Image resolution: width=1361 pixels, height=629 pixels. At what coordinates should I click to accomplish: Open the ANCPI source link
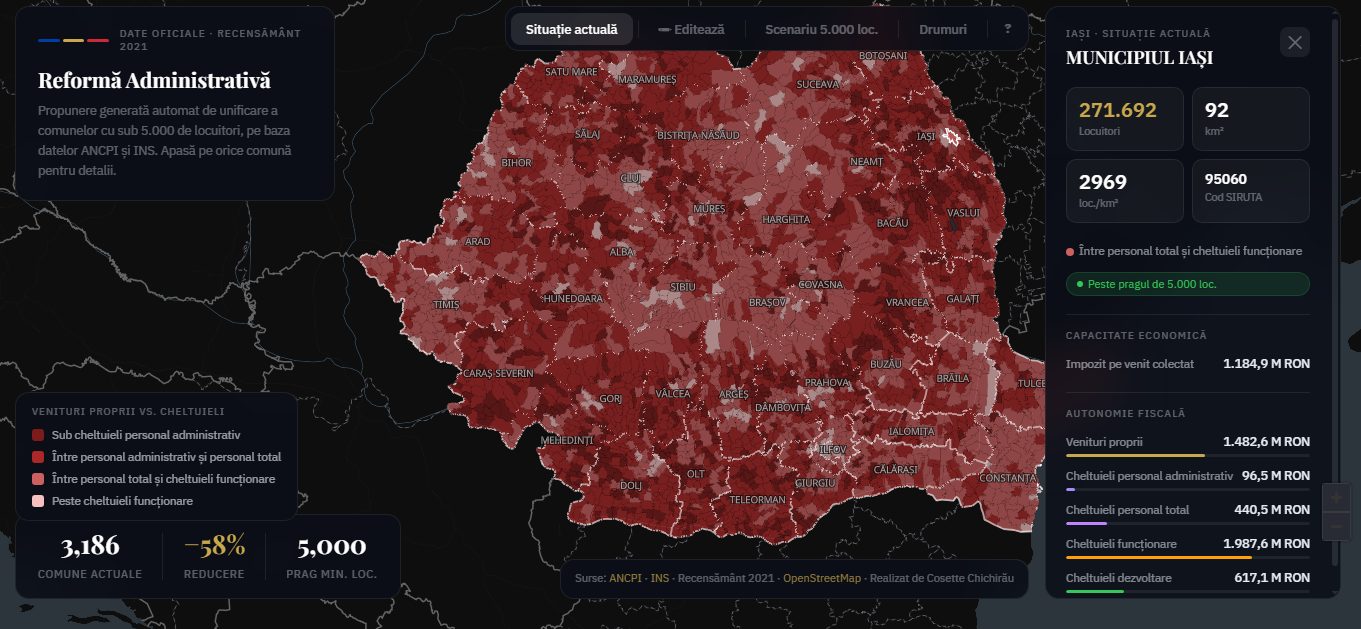point(625,578)
